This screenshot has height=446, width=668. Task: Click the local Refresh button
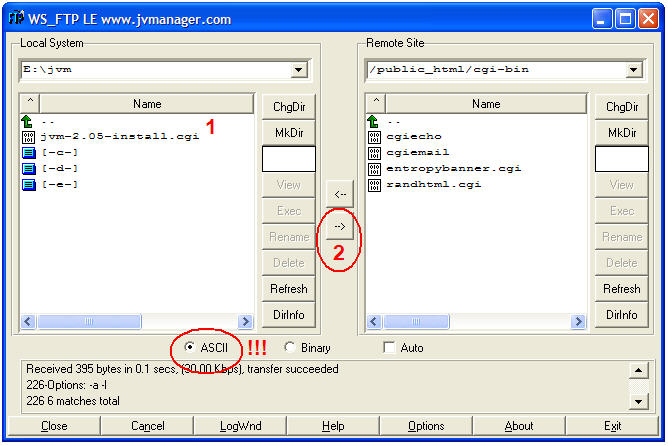click(289, 289)
